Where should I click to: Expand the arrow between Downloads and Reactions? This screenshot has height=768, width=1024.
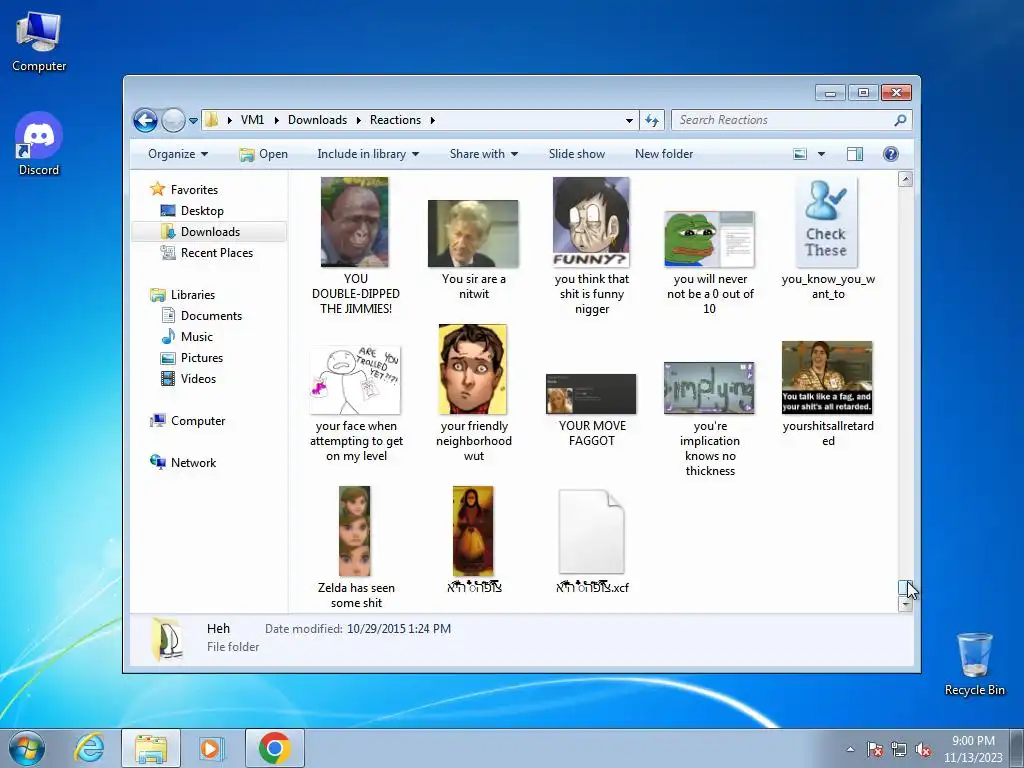(359, 120)
